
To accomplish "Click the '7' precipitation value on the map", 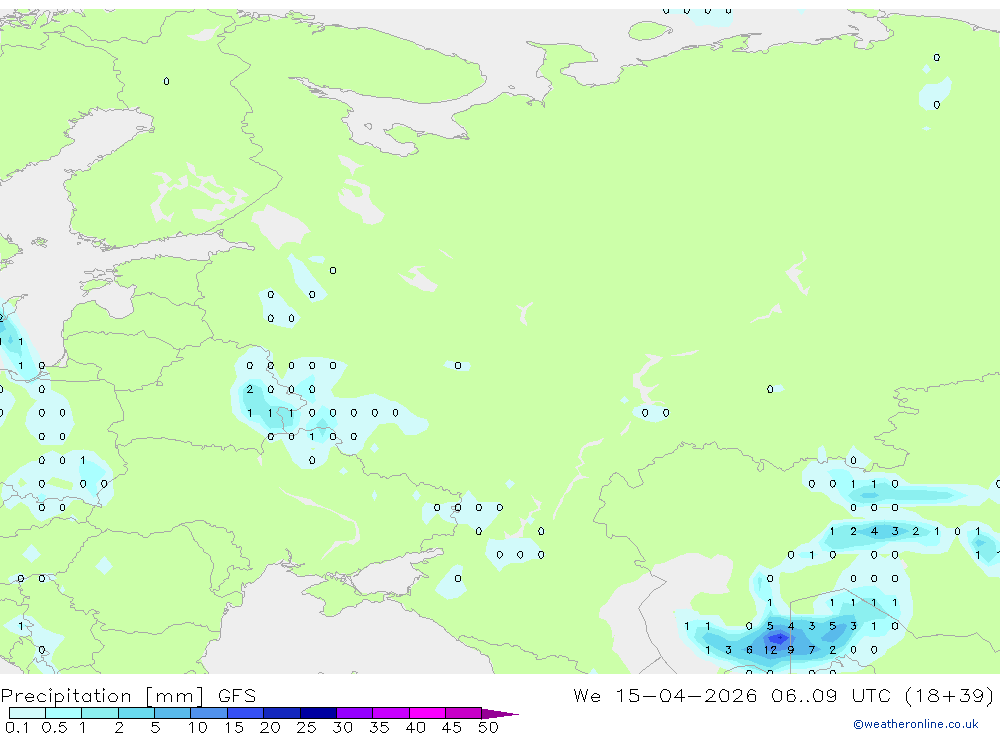I will pos(812,650).
